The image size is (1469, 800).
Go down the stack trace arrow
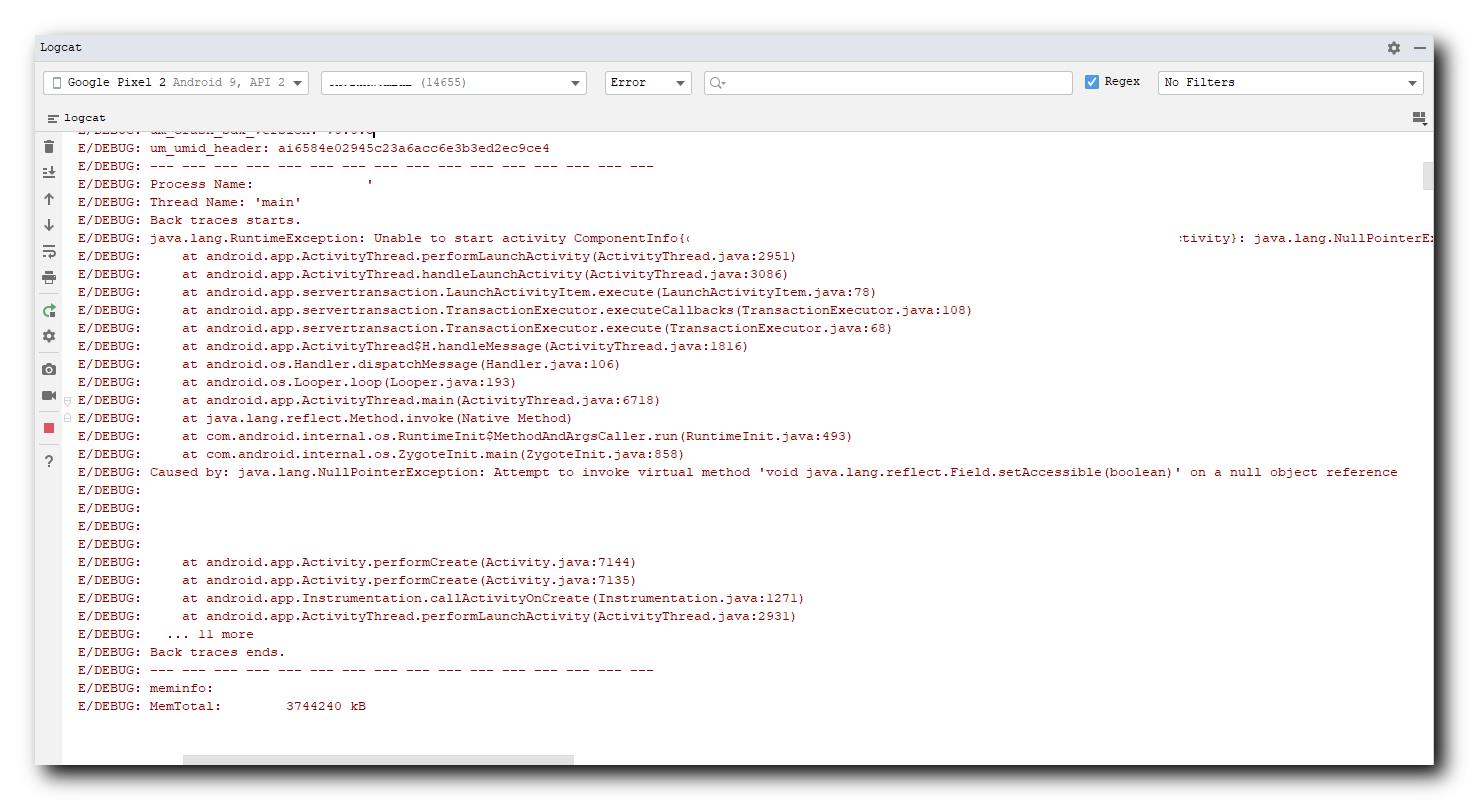49,225
